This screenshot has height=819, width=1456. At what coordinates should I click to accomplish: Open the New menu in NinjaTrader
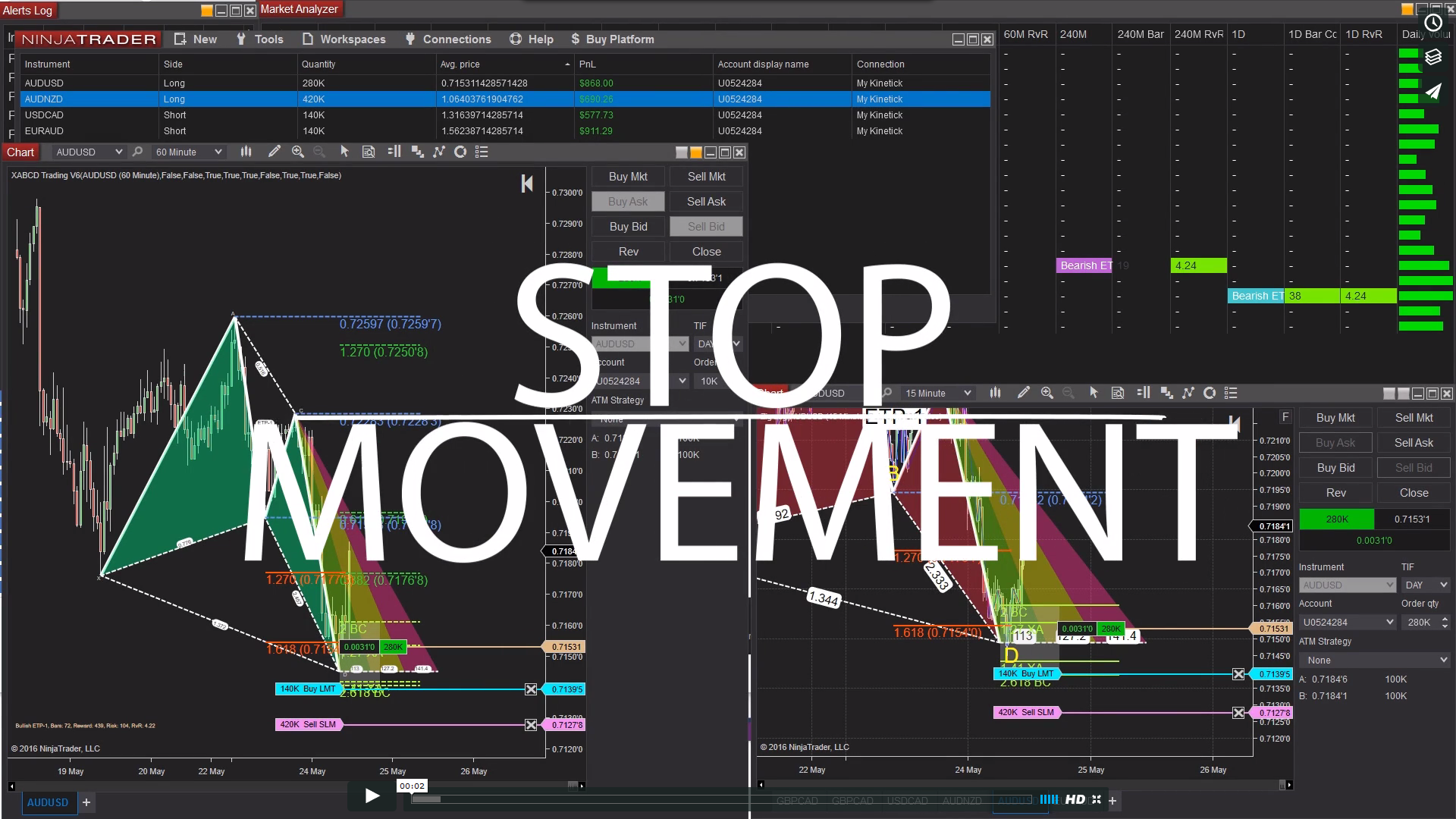196,39
